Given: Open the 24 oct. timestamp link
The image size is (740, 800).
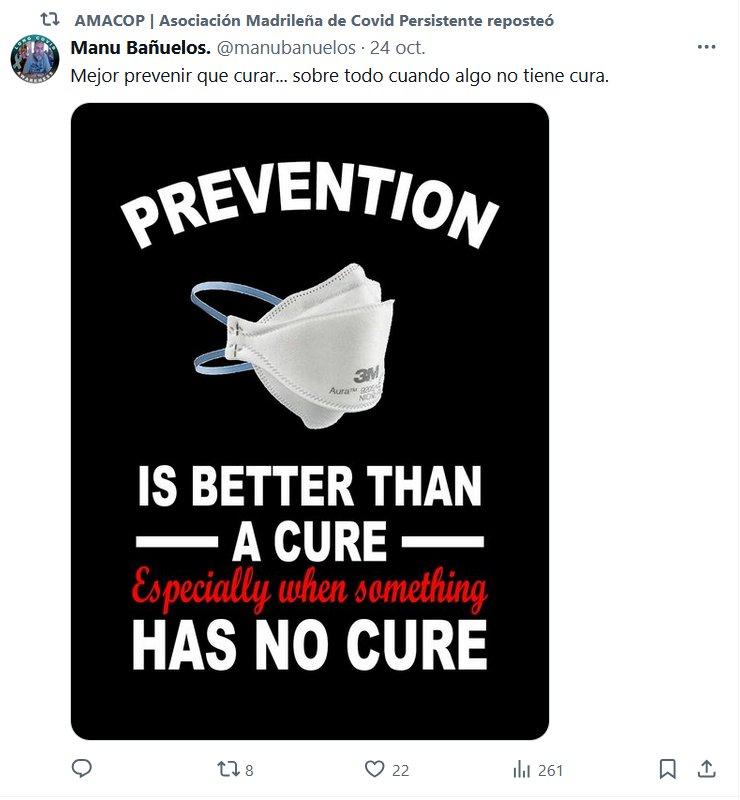Looking at the screenshot, I should (x=398, y=47).
